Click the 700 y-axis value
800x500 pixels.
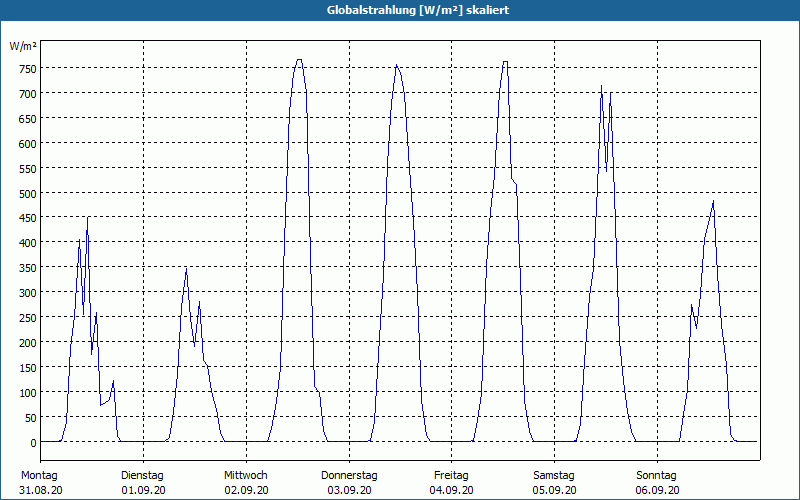click(28, 94)
